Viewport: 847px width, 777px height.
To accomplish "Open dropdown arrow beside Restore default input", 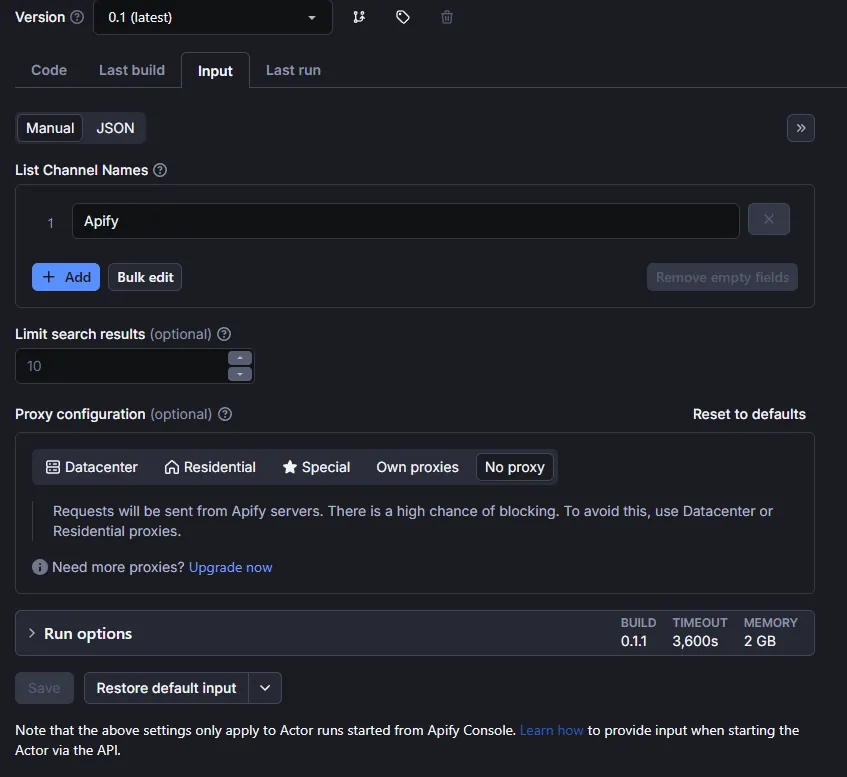I will click(265, 688).
